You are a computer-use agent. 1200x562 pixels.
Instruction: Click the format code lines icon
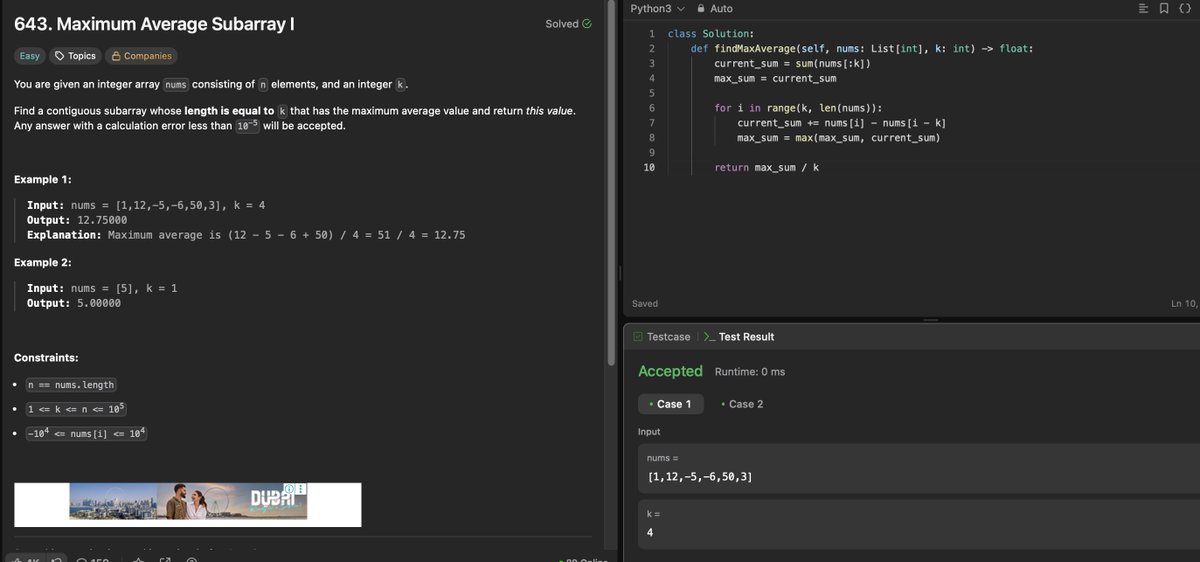coord(1143,9)
